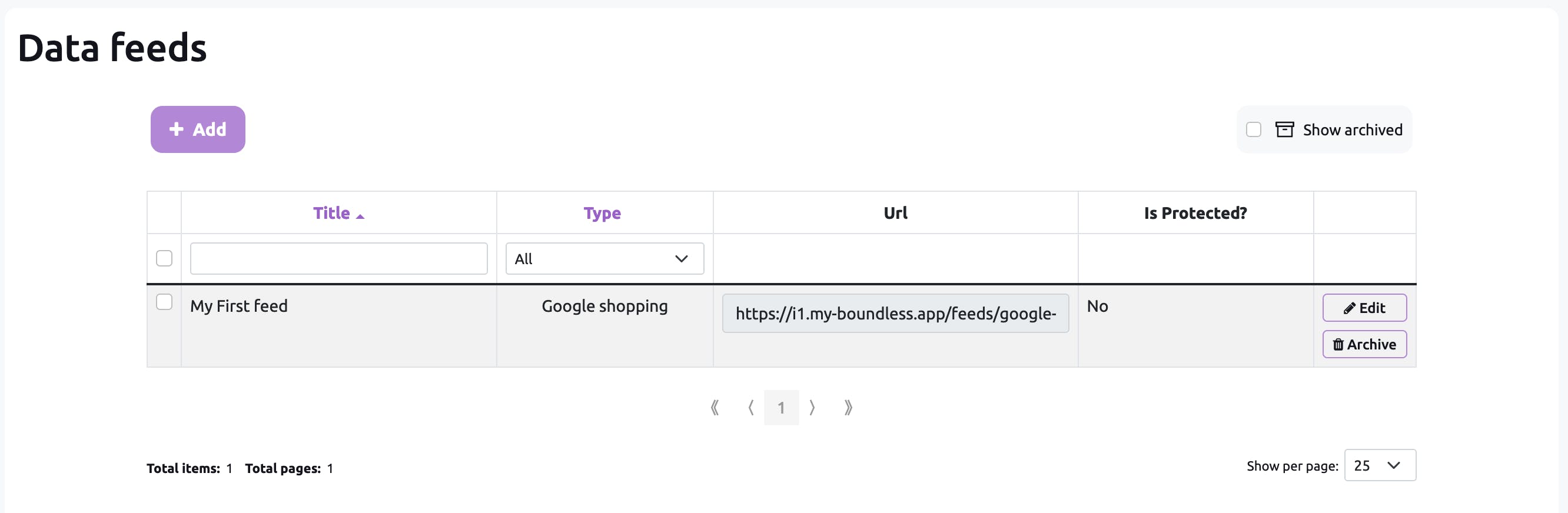
Task: Select the My First feed row checkbox
Action: click(164, 302)
